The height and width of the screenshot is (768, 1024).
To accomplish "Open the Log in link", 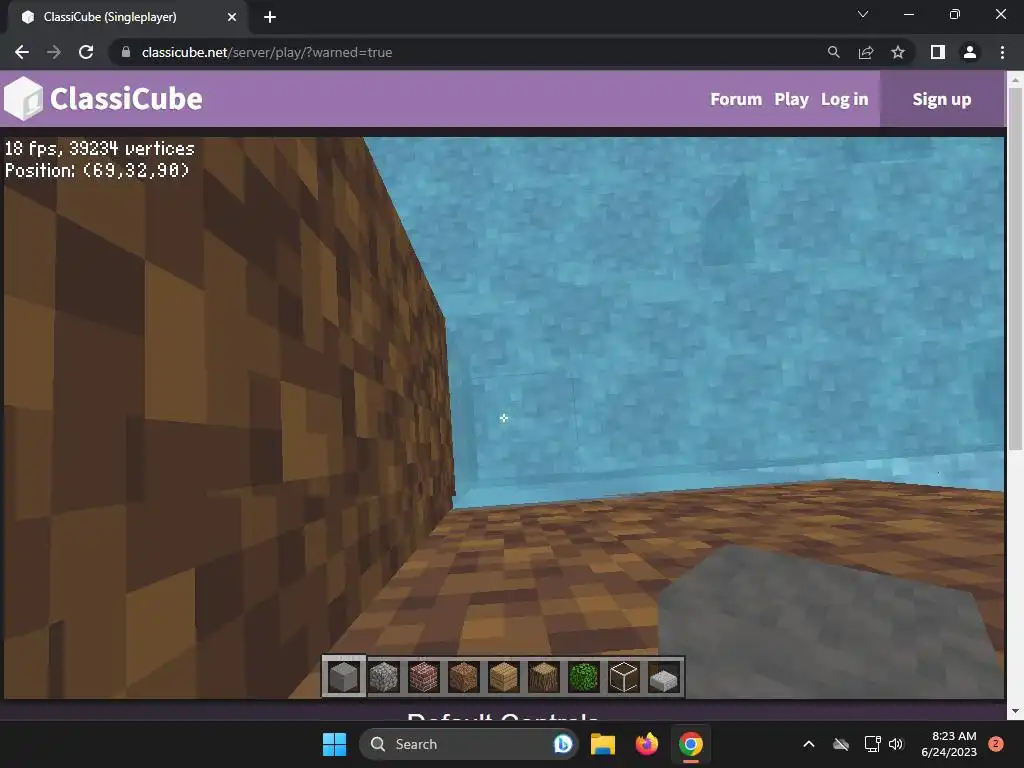I will [844, 99].
